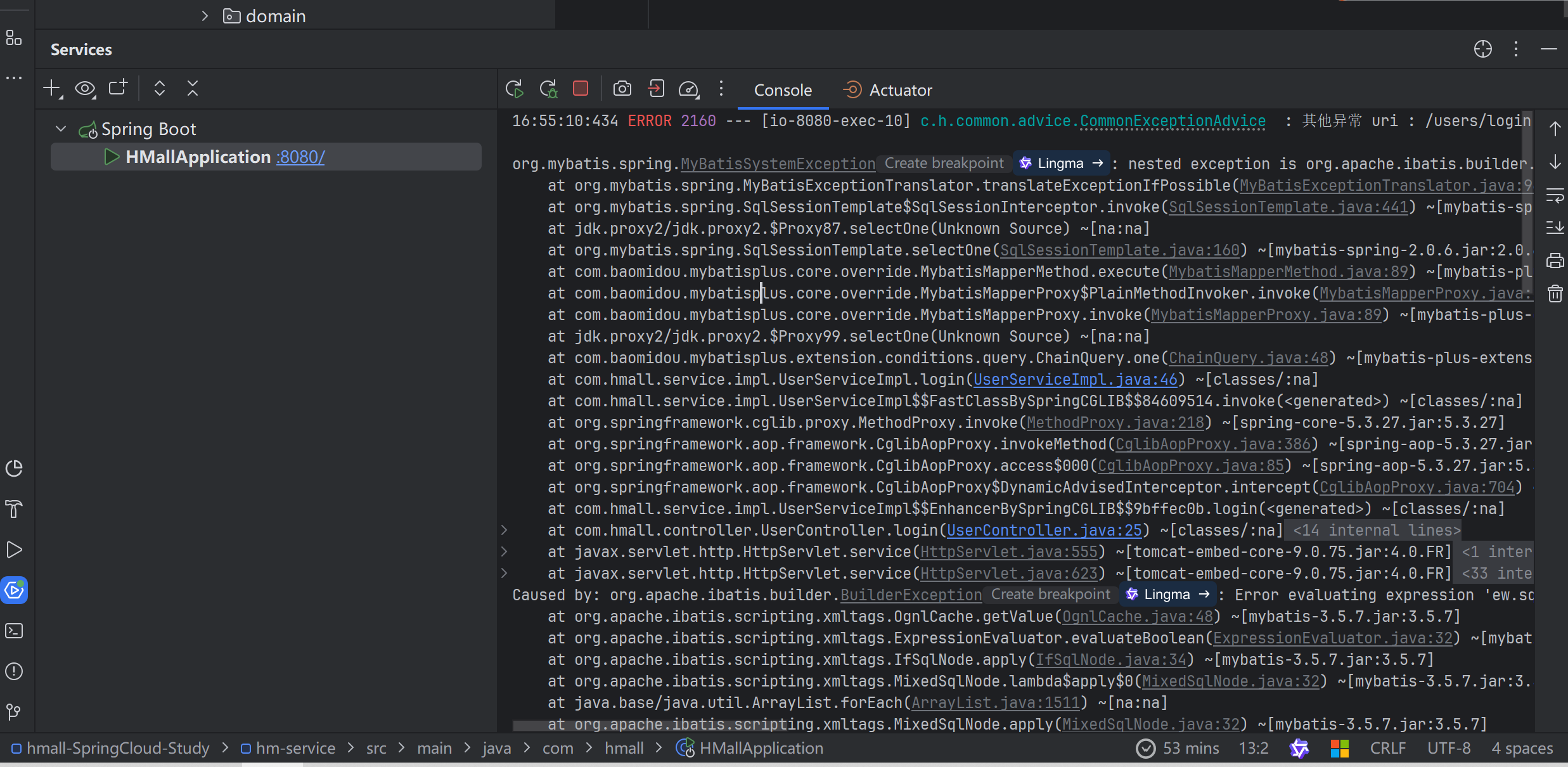Click the CRLF line separator widget
This screenshot has height=767, width=1568.
pyautogui.click(x=1388, y=749)
